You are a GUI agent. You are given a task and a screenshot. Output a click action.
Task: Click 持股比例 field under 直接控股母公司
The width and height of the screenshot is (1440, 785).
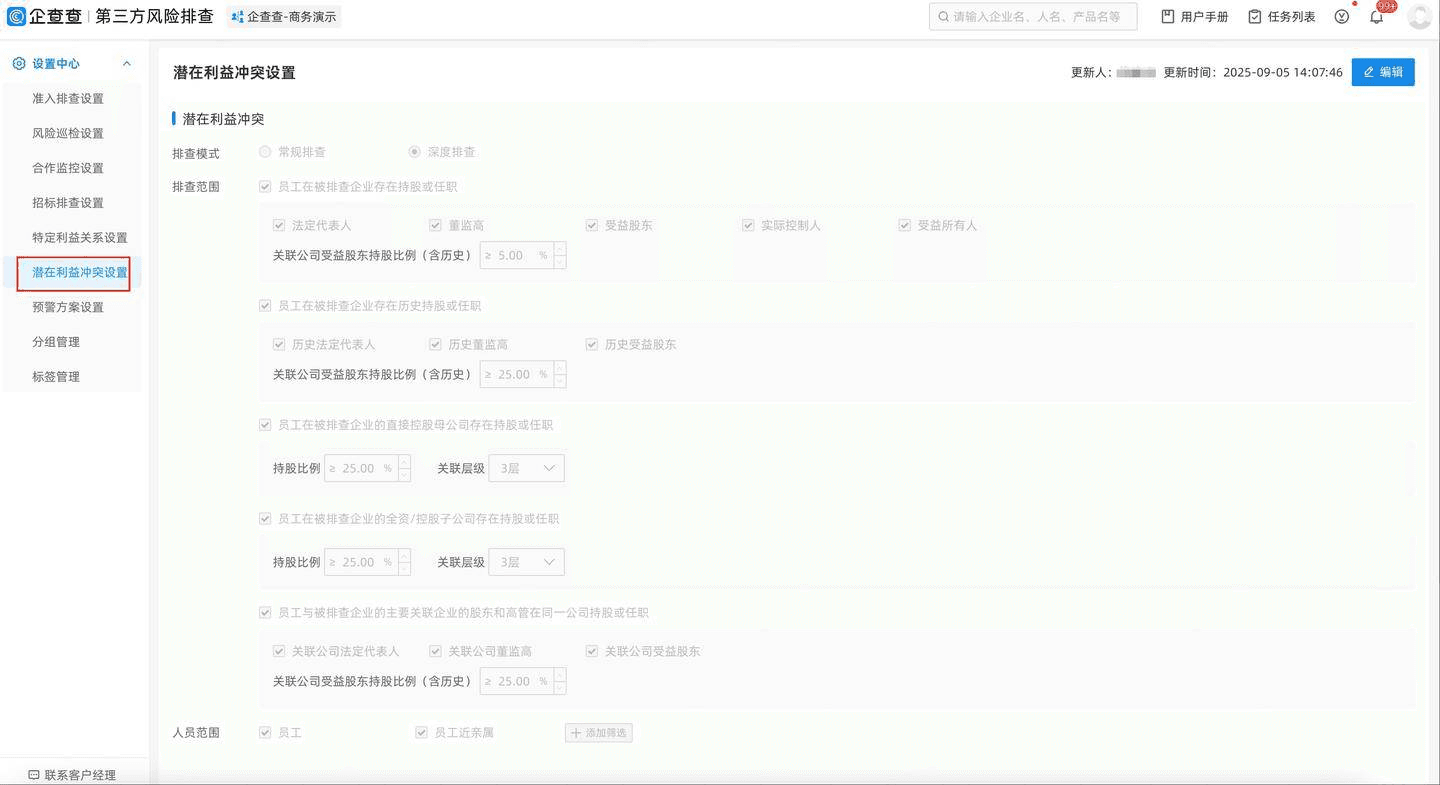point(367,468)
